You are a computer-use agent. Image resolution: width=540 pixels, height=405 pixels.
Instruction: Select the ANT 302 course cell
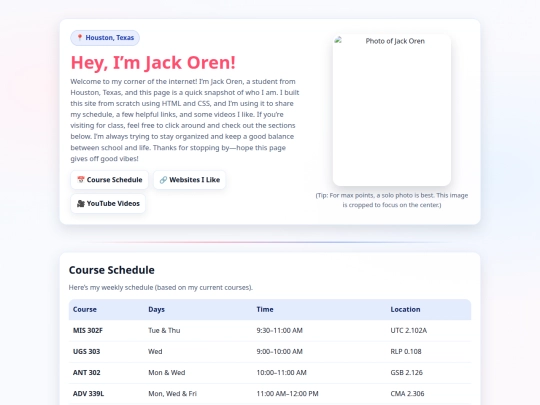point(86,373)
